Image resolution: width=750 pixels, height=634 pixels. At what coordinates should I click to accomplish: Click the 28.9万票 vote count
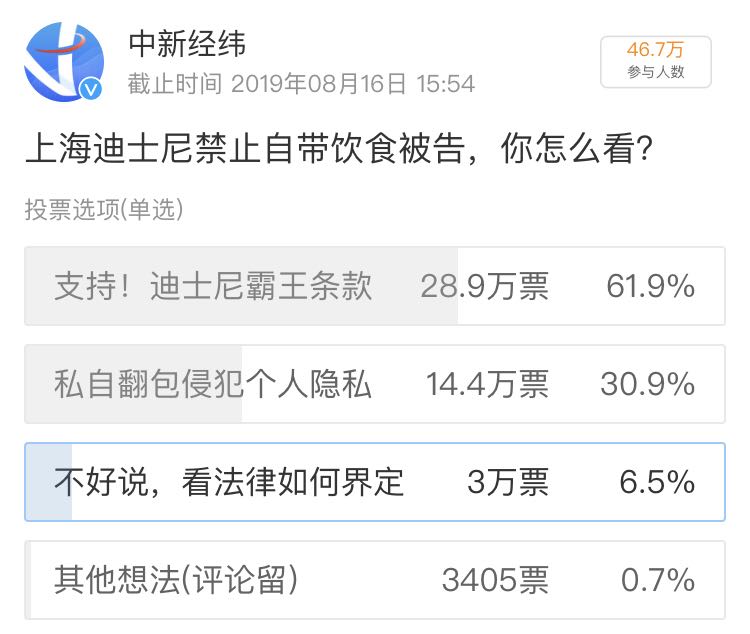coord(484,287)
